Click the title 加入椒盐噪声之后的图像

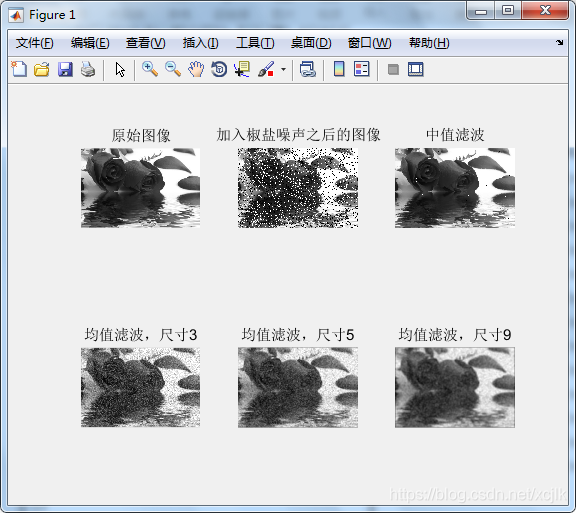coord(298,135)
